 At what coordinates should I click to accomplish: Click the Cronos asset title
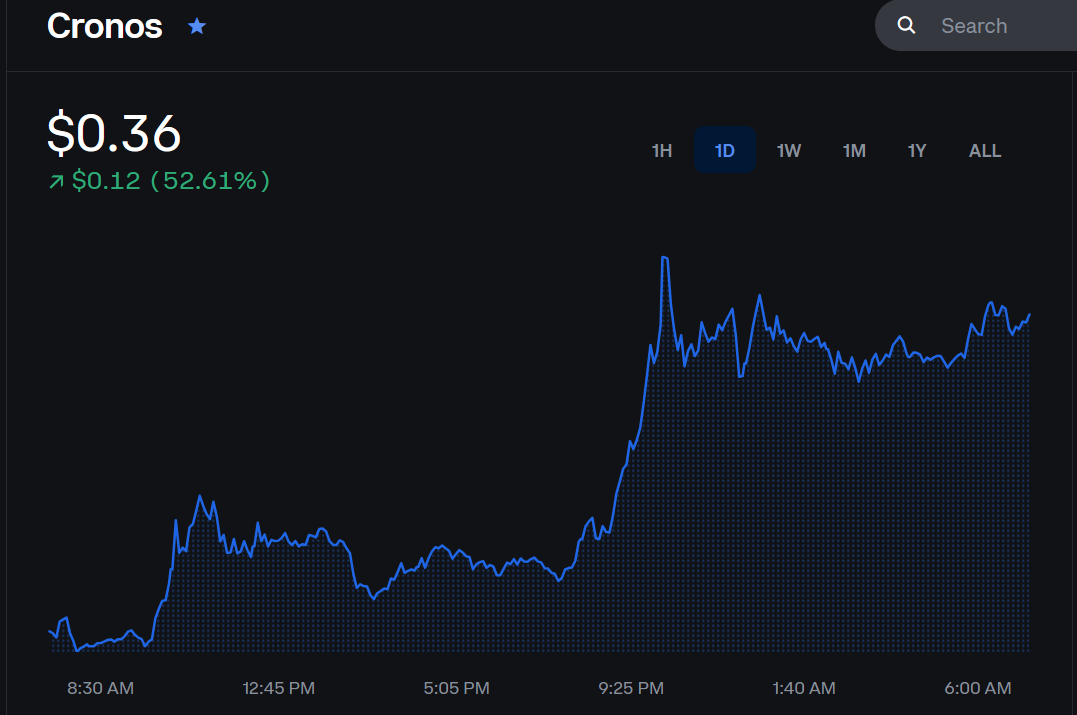pyautogui.click(x=104, y=26)
